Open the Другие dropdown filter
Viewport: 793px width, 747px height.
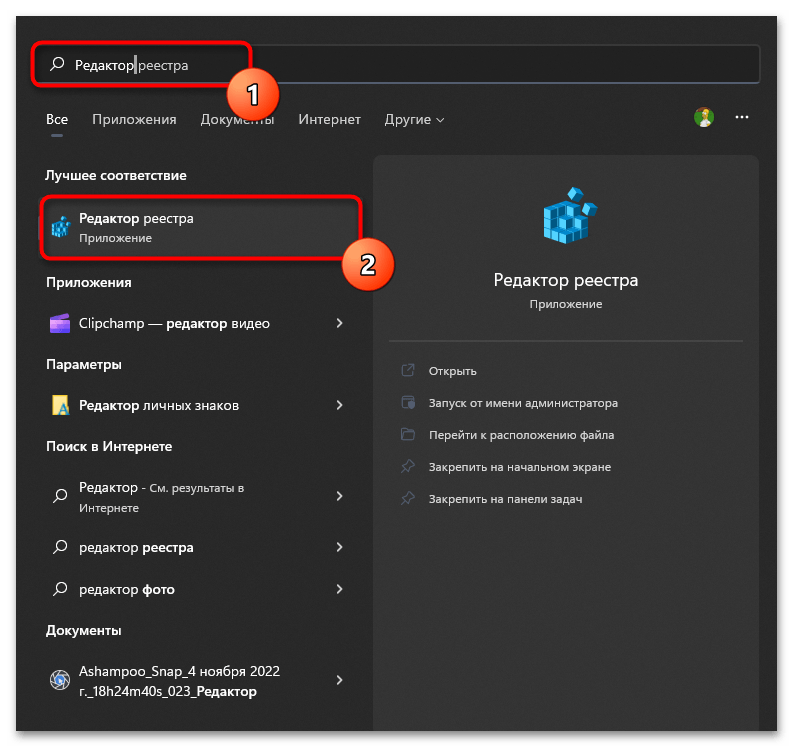[x=414, y=119]
